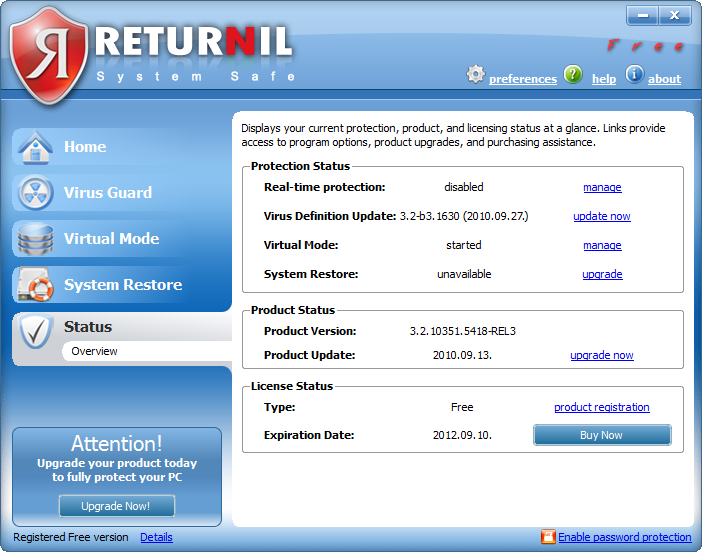The image size is (702, 552).
Task: Select the Overview sub-item under Status
Action: pos(94,351)
